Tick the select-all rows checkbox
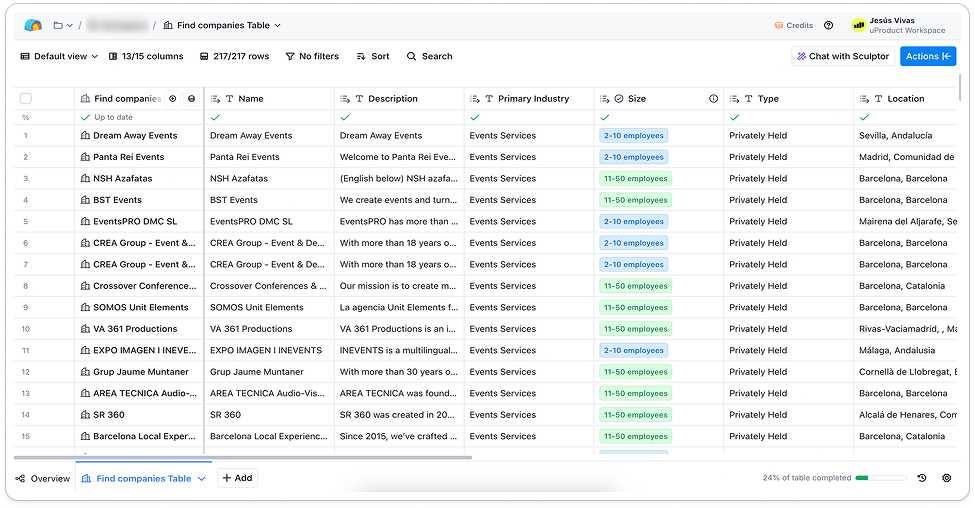Image resolution: width=975 pixels, height=508 pixels. point(25,98)
